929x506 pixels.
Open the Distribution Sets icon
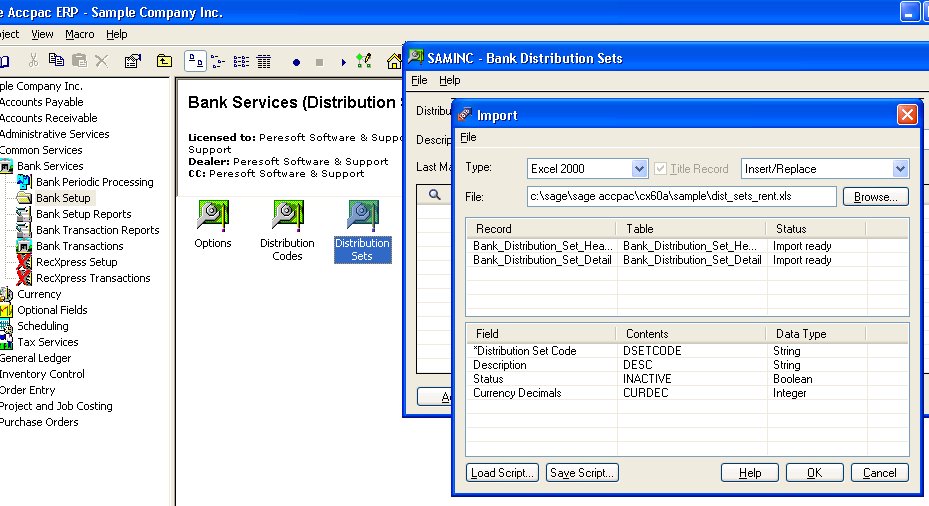pos(362,217)
